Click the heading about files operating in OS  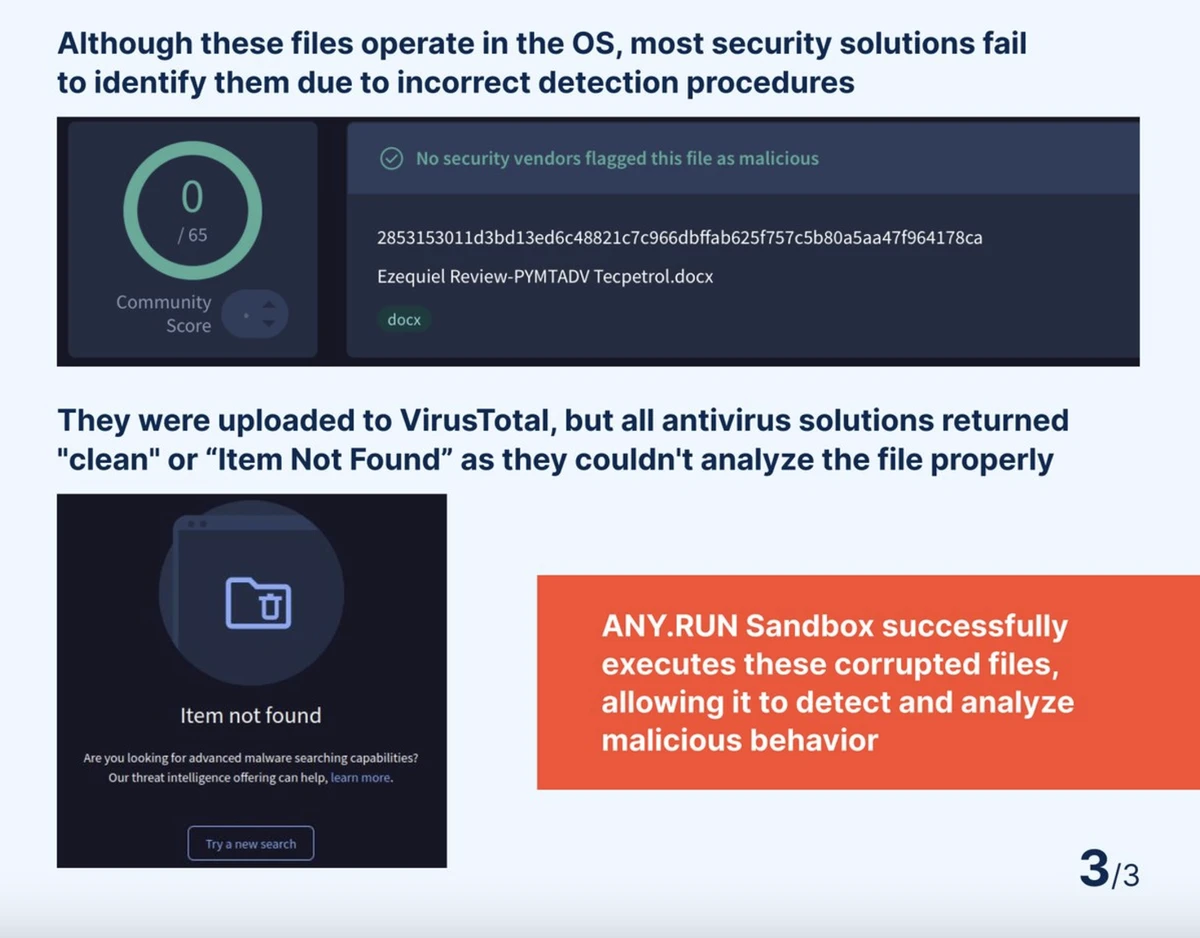point(541,62)
